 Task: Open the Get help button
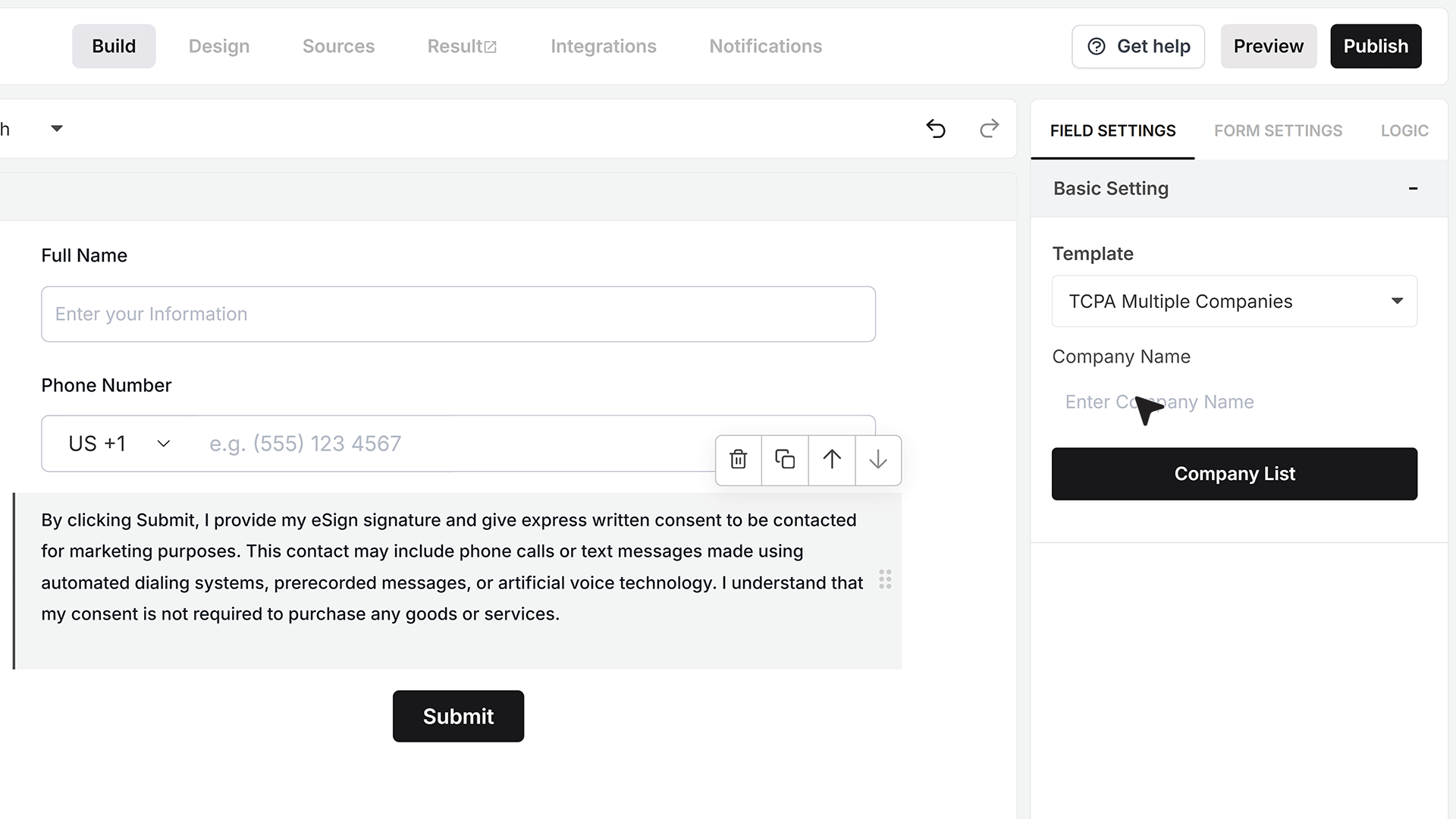pyautogui.click(x=1138, y=46)
